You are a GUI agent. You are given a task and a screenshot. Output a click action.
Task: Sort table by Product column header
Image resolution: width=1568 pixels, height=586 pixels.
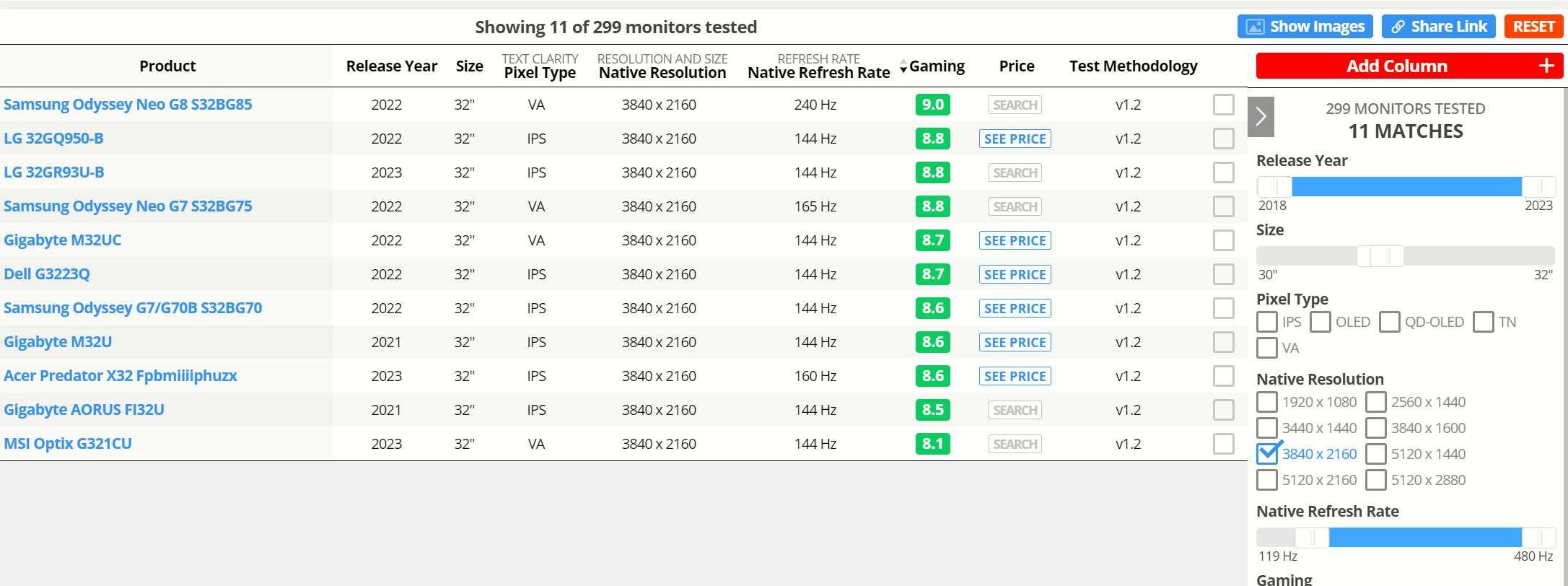pyautogui.click(x=167, y=66)
